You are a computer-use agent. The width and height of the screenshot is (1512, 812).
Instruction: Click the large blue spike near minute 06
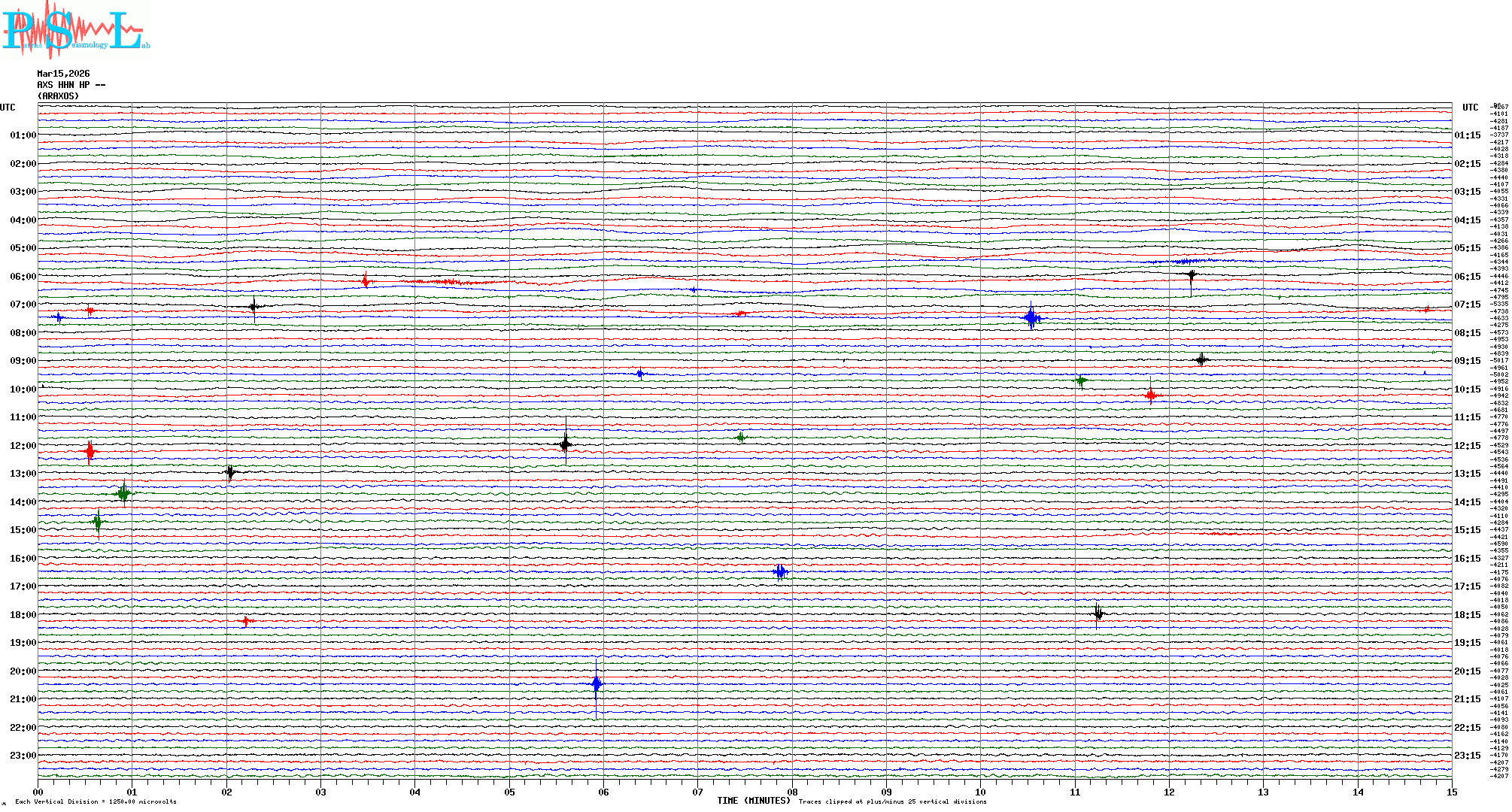tap(597, 684)
